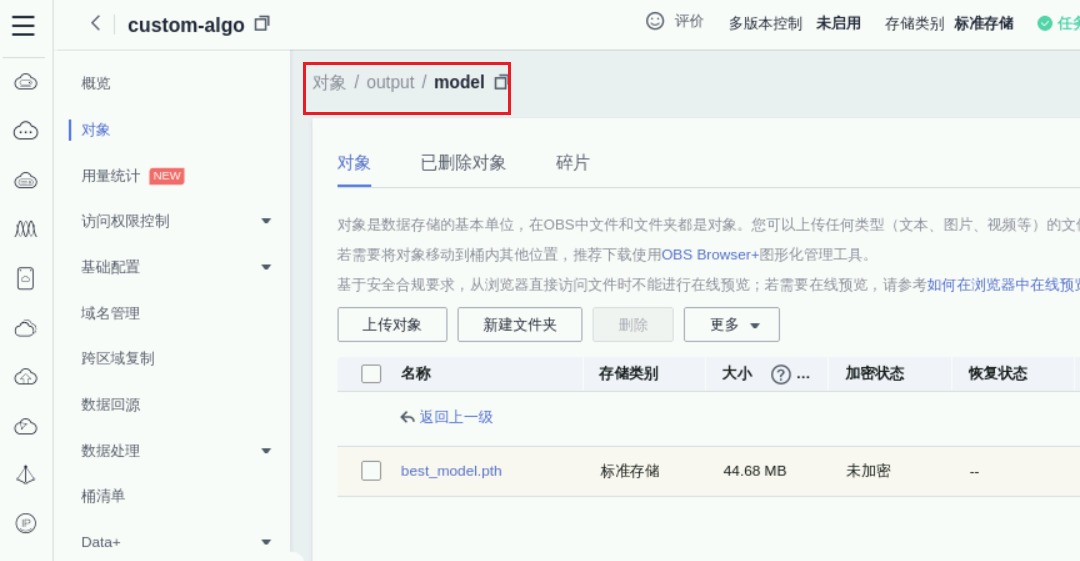Screen dimensions: 1080x561
Task: Click output in the breadcrumb path
Action: (390, 82)
